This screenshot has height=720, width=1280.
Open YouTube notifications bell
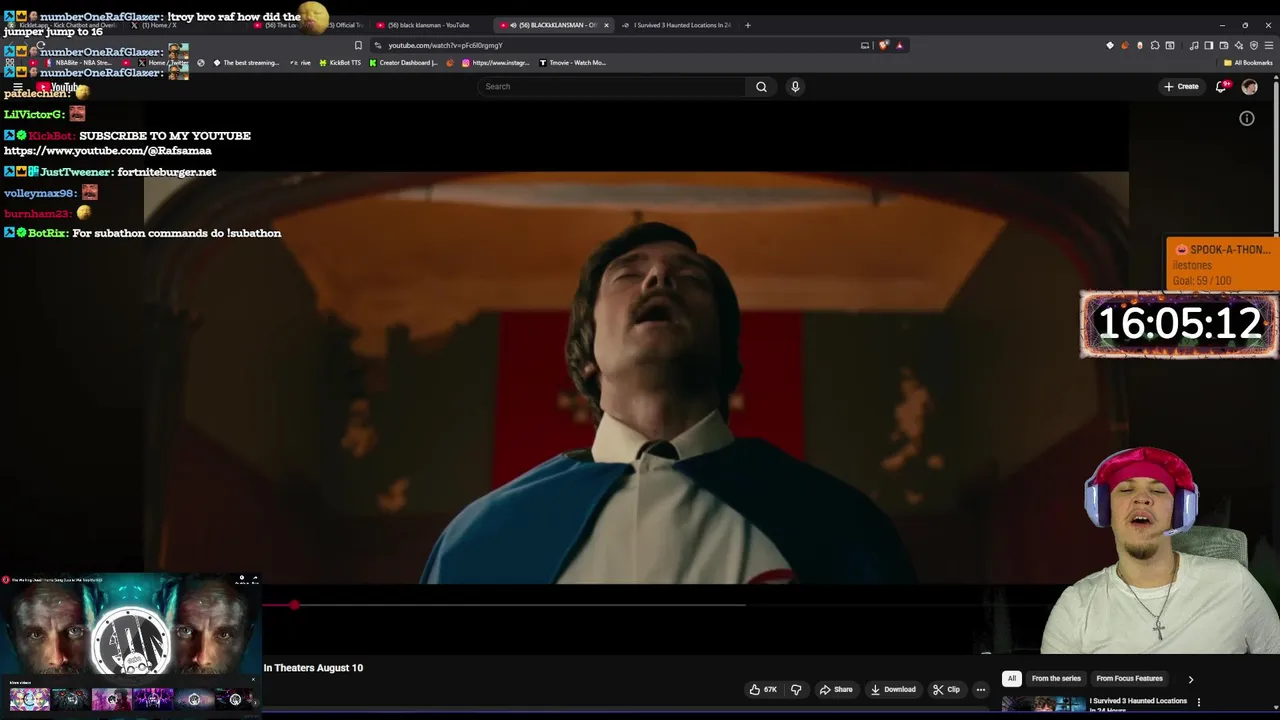1221,87
